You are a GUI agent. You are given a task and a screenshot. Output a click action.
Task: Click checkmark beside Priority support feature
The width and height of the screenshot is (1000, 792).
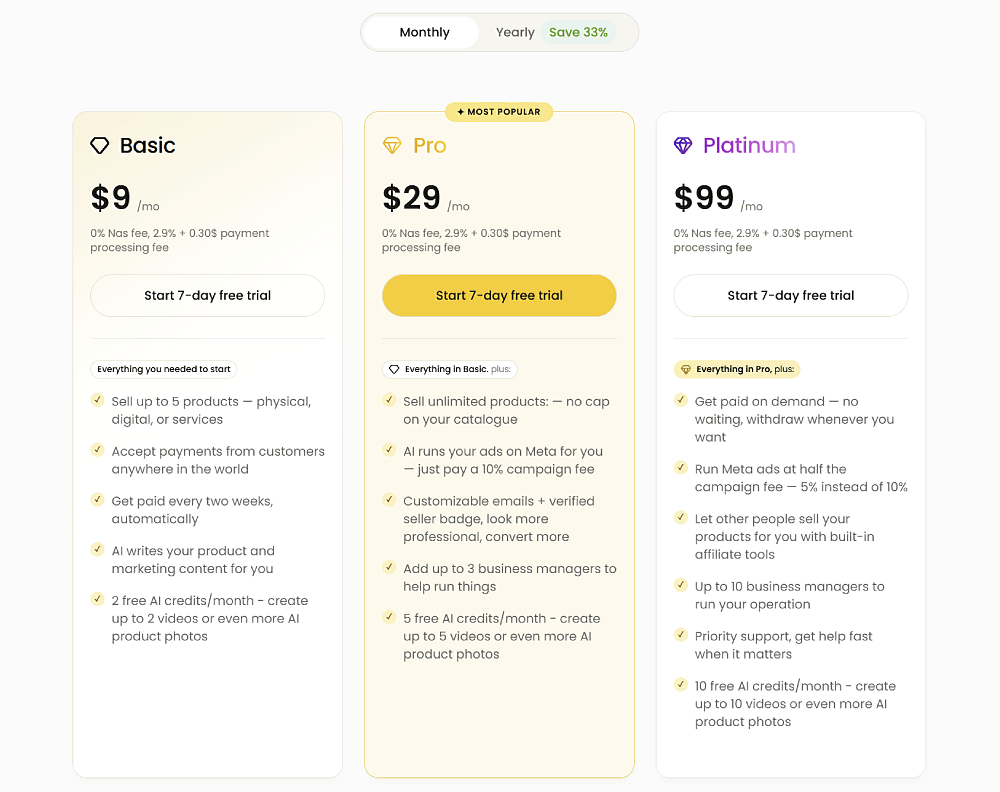681,635
